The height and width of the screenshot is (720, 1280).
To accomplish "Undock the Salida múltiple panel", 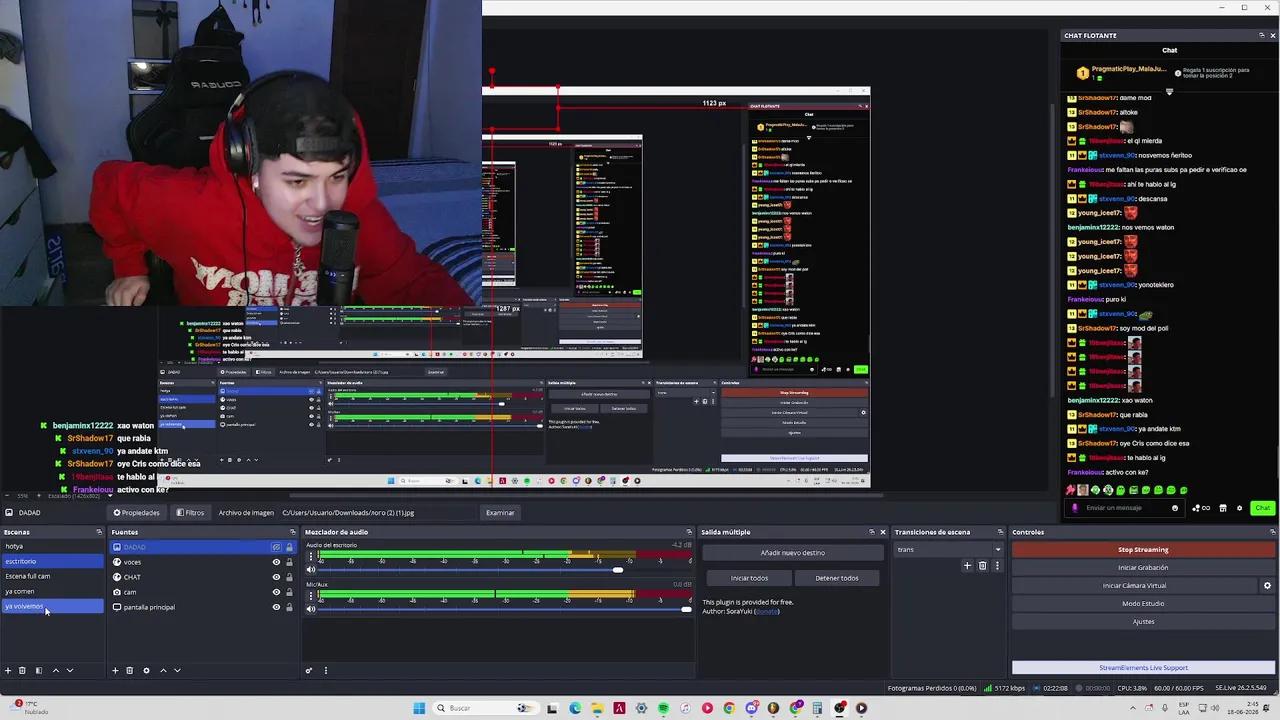I will [871, 532].
